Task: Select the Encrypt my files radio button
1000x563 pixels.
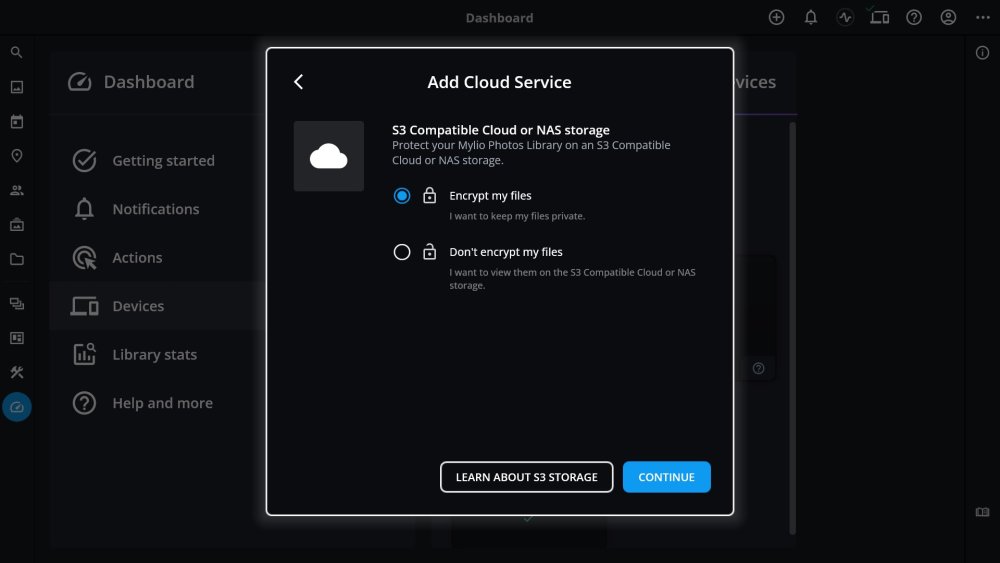Action: 402,196
